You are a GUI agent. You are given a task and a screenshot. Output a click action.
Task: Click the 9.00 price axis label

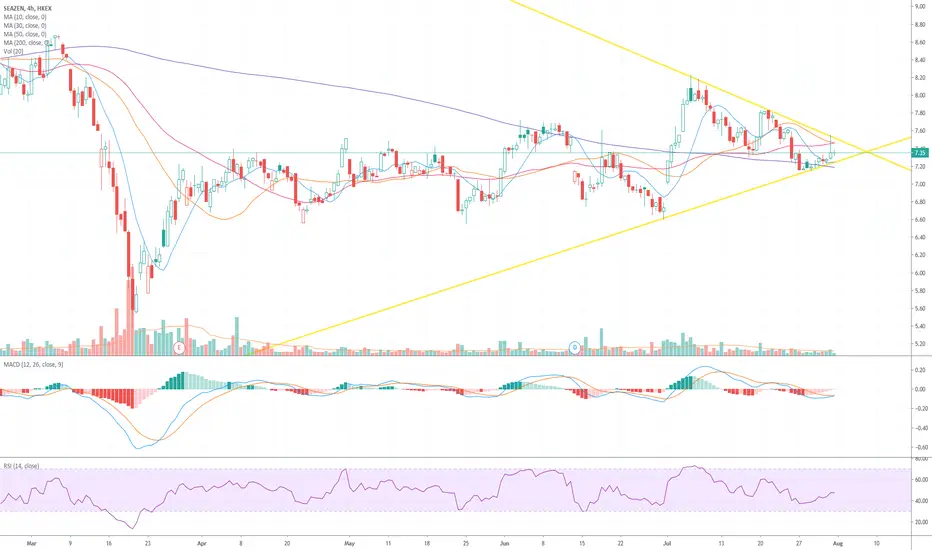click(x=920, y=7)
